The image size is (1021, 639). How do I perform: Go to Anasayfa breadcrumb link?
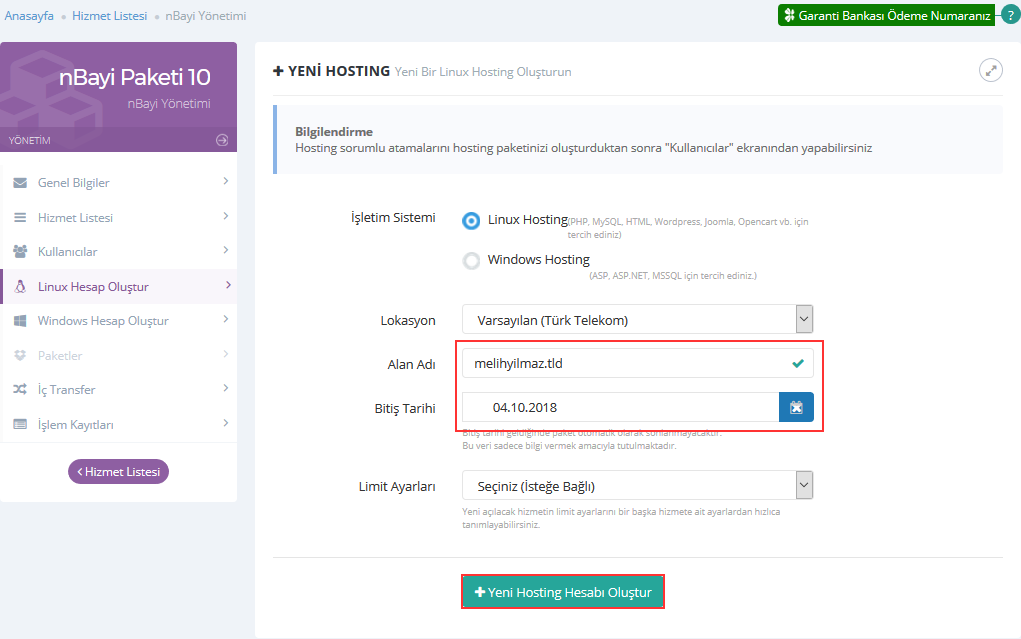[x=29, y=16]
